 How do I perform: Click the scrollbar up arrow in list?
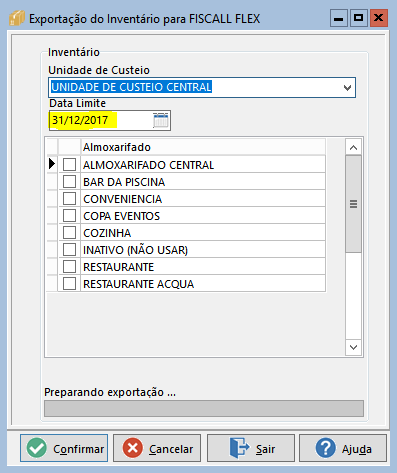point(353,147)
